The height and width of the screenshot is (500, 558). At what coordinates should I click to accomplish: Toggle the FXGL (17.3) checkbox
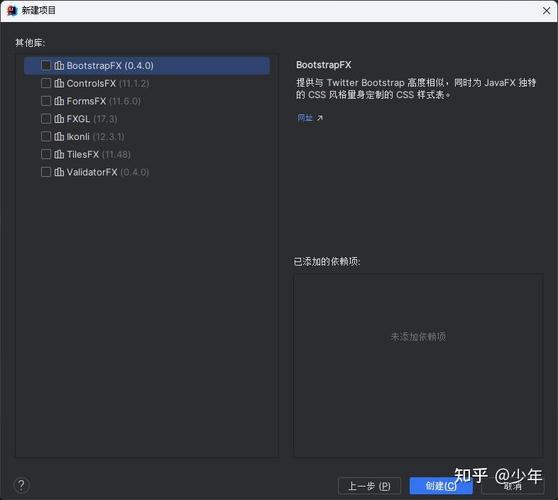pyautogui.click(x=46, y=119)
